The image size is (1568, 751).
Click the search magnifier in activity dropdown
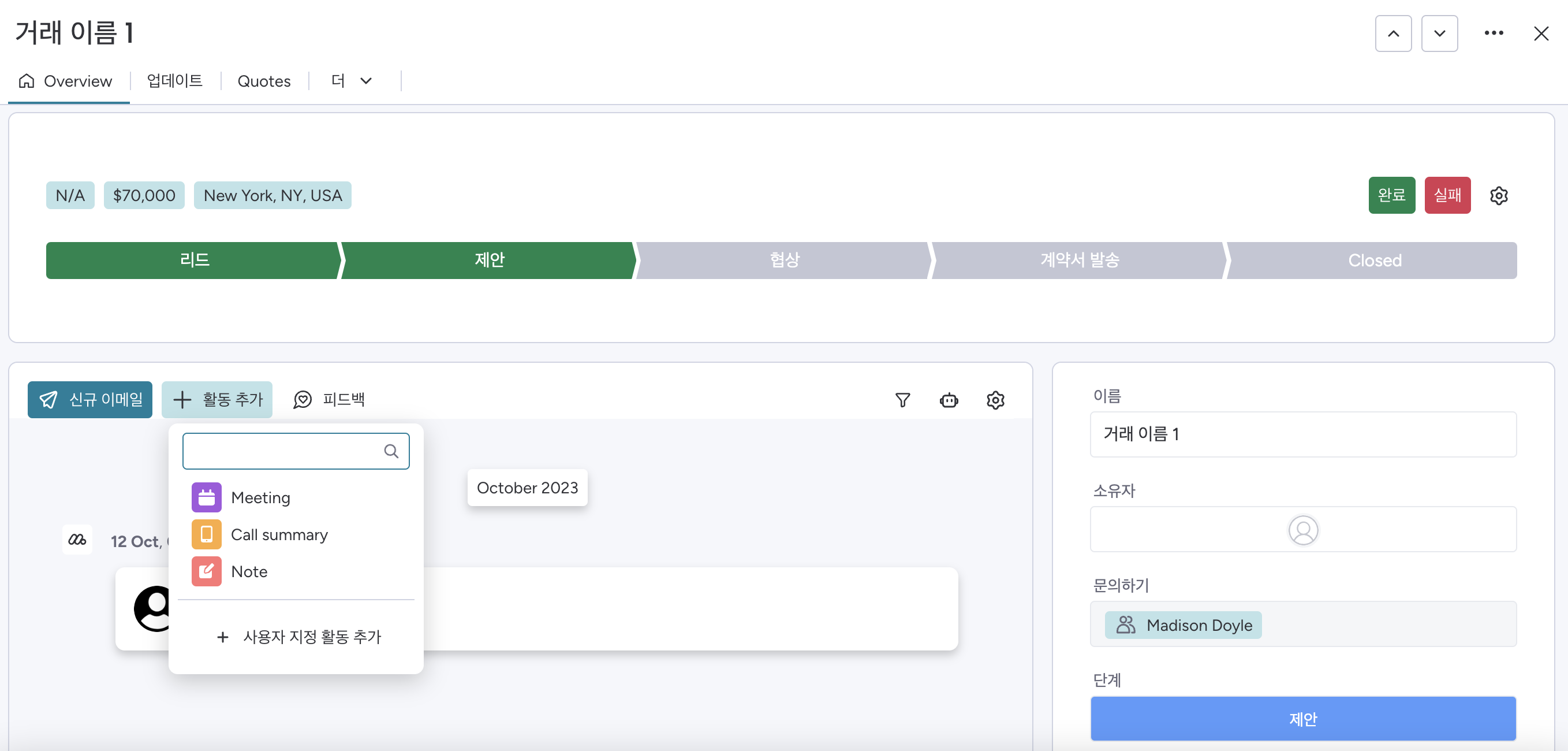[x=391, y=451]
